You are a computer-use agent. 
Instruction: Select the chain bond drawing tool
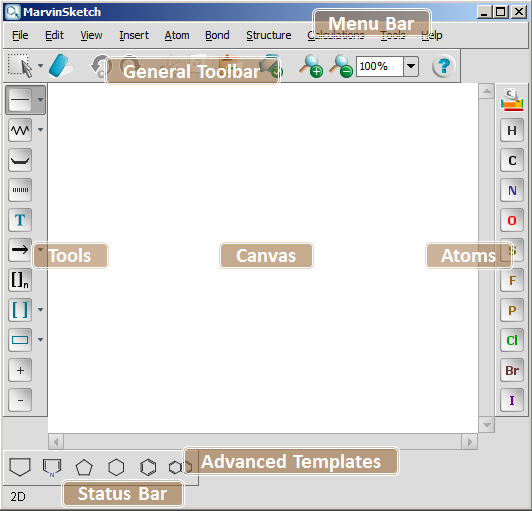coord(20,130)
